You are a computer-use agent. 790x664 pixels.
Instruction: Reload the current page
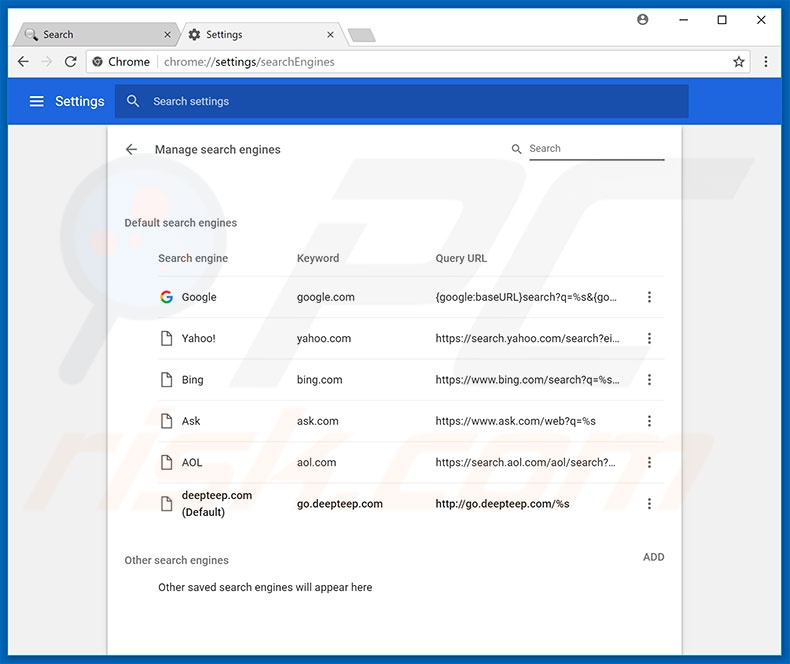tap(71, 61)
